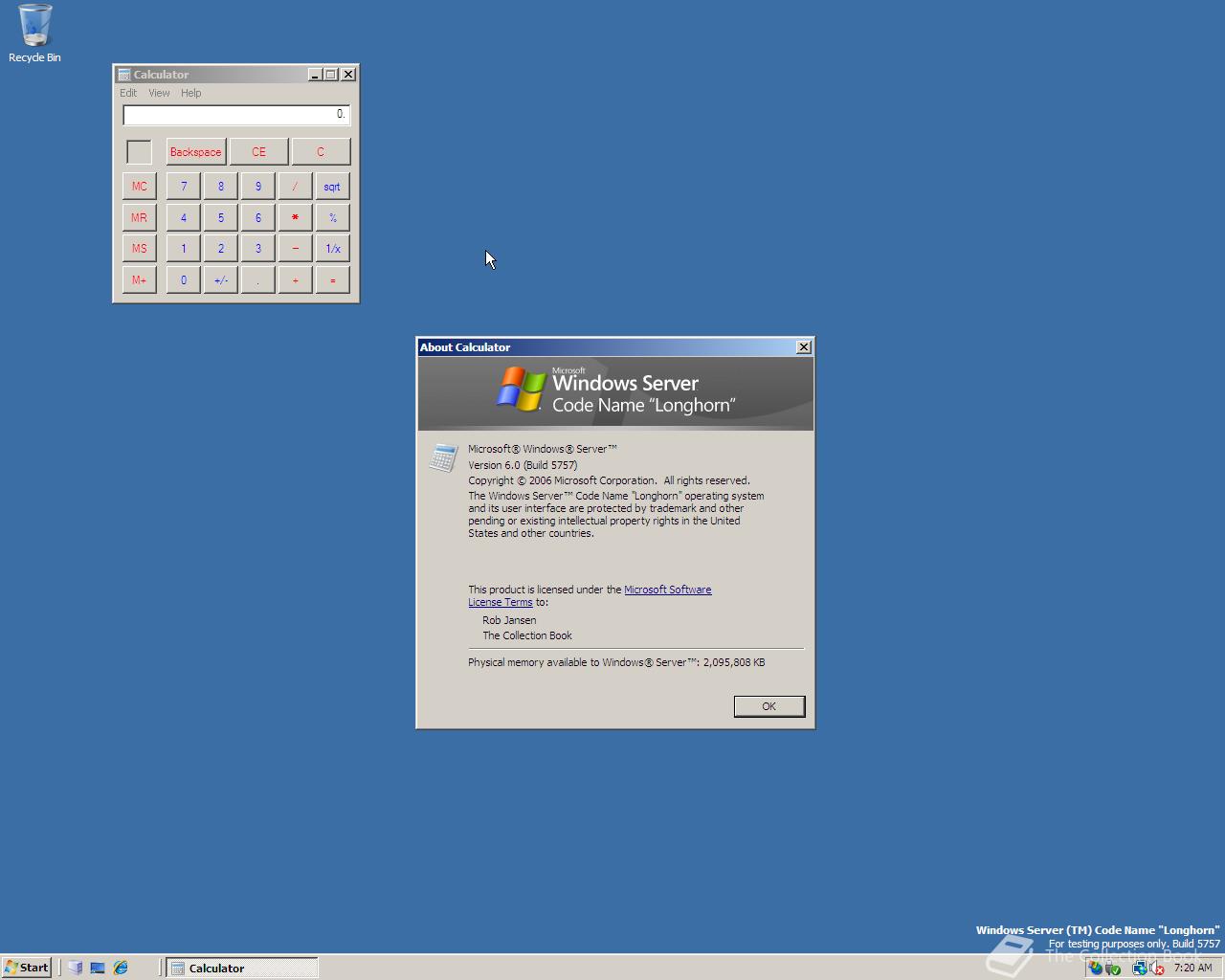Click the MC memory clear button
This screenshot has width=1225, height=980.
pos(140,187)
